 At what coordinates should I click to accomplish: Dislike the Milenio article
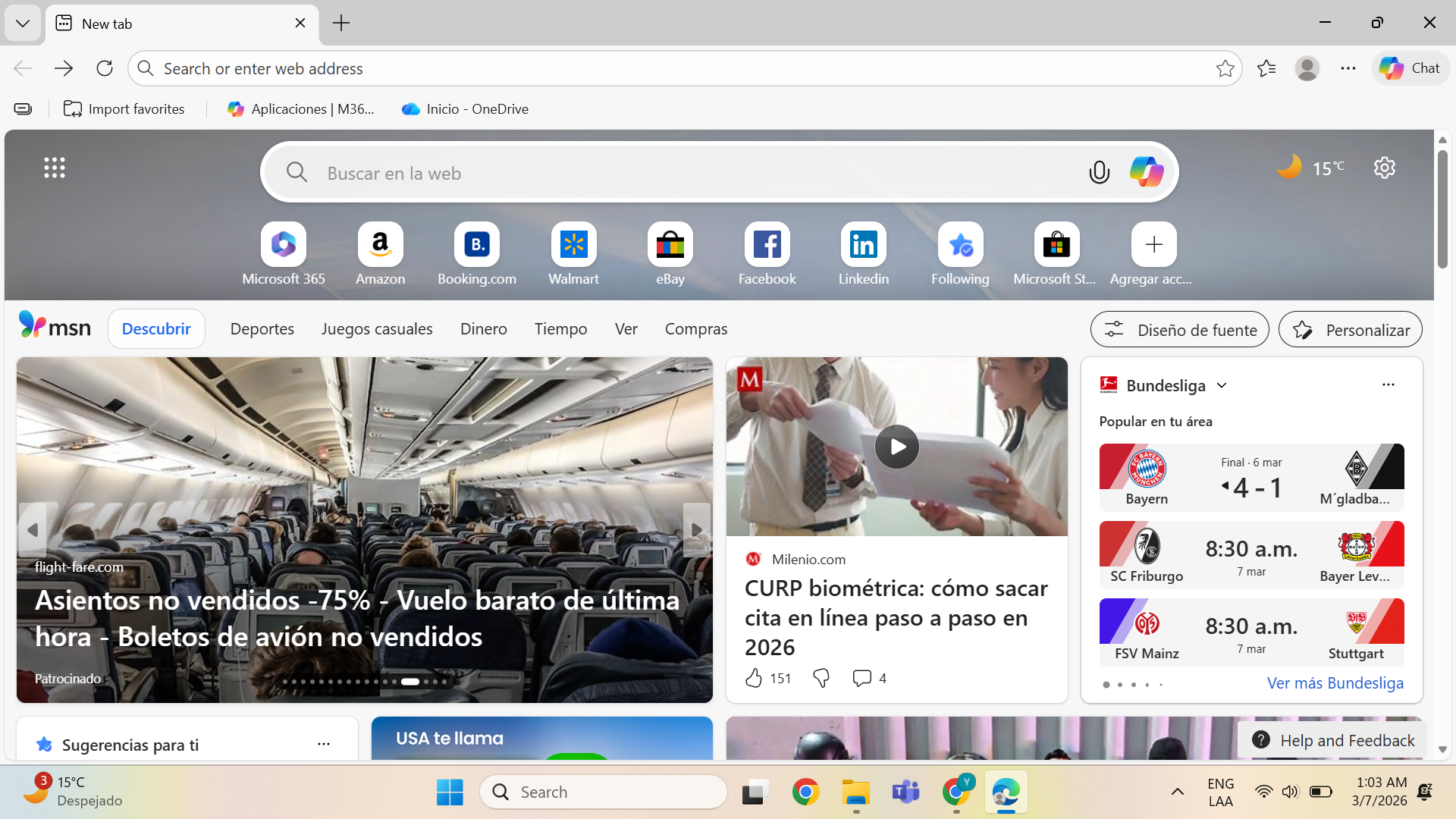click(x=821, y=678)
